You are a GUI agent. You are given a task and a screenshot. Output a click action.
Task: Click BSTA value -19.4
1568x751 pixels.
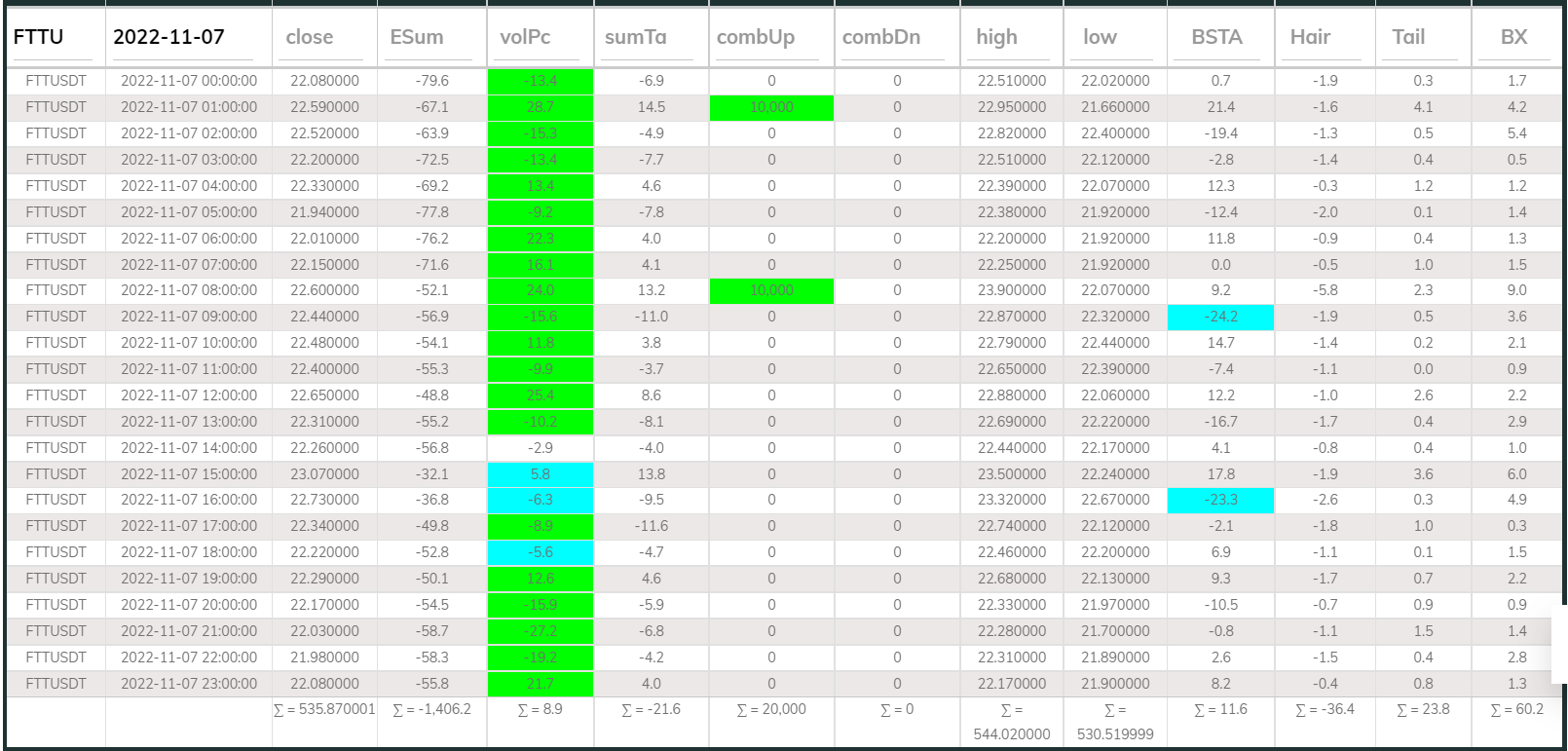pyautogui.click(x=1221, y=133)
